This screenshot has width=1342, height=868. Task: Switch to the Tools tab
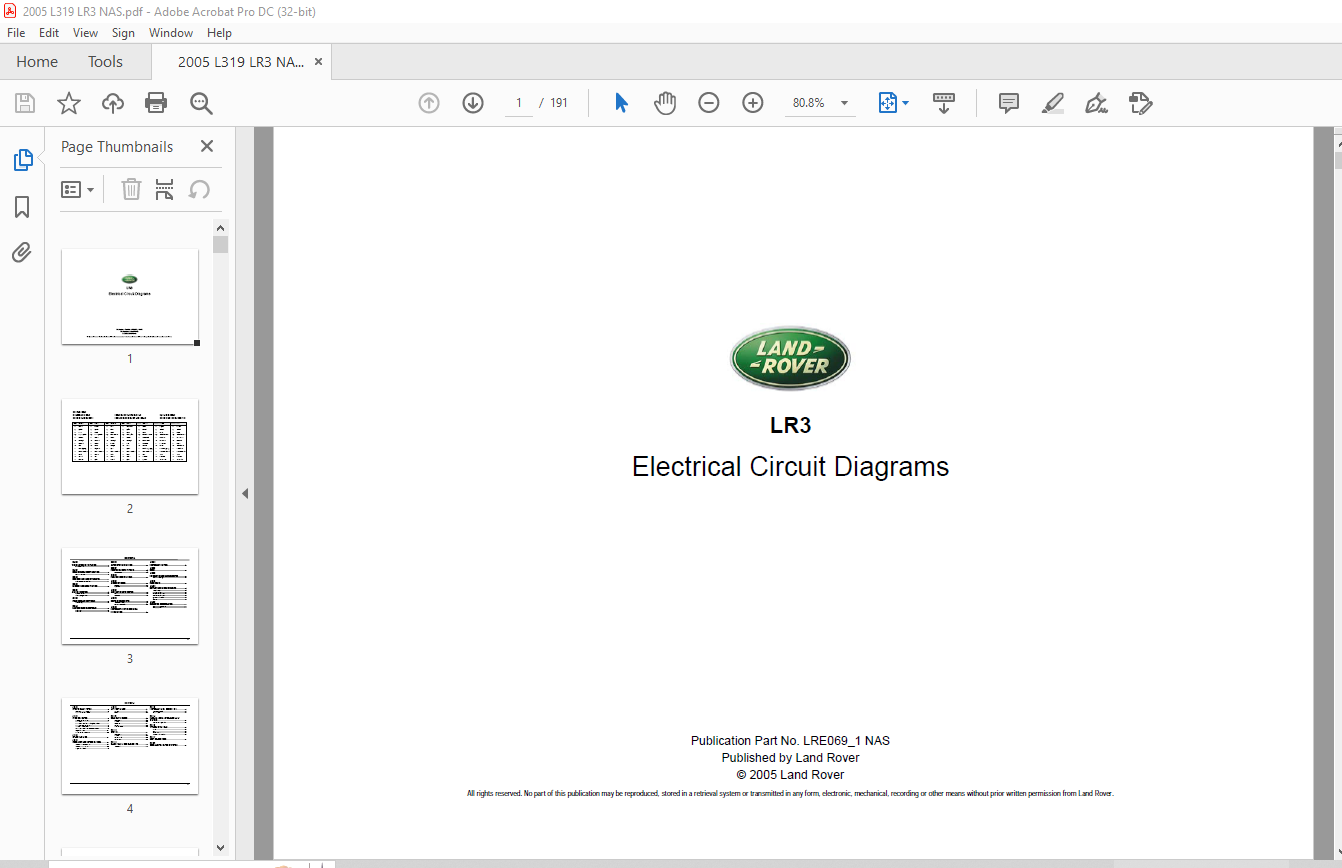coord(105,62)
